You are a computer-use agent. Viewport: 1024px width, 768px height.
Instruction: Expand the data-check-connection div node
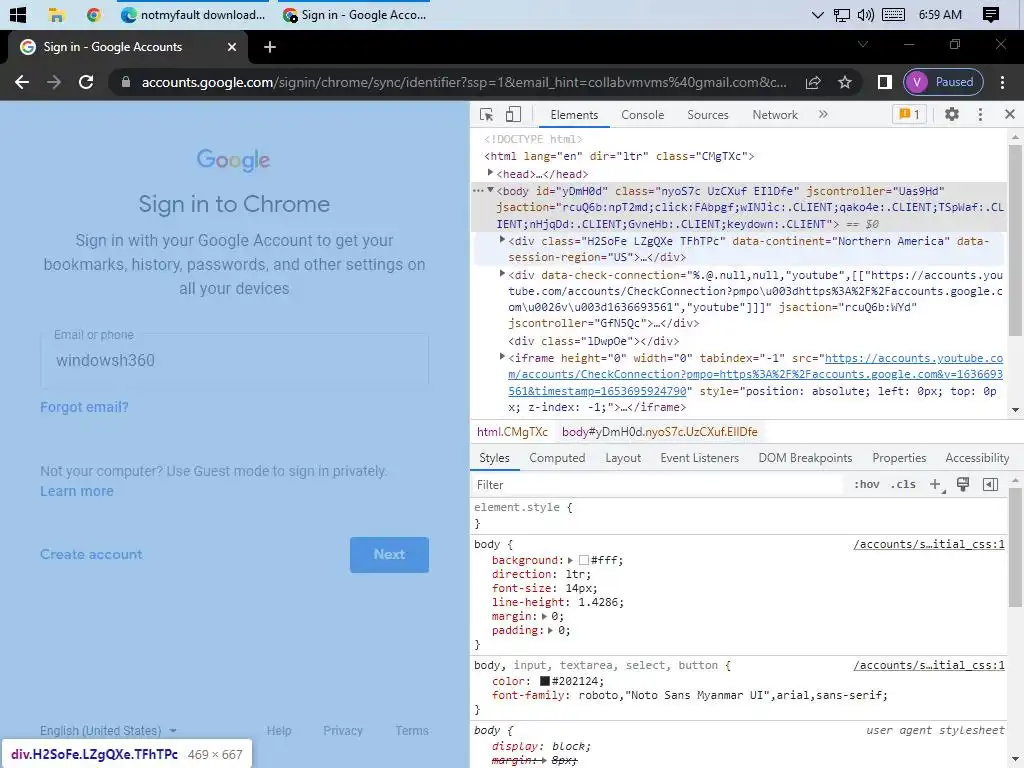tap(502, 274)
